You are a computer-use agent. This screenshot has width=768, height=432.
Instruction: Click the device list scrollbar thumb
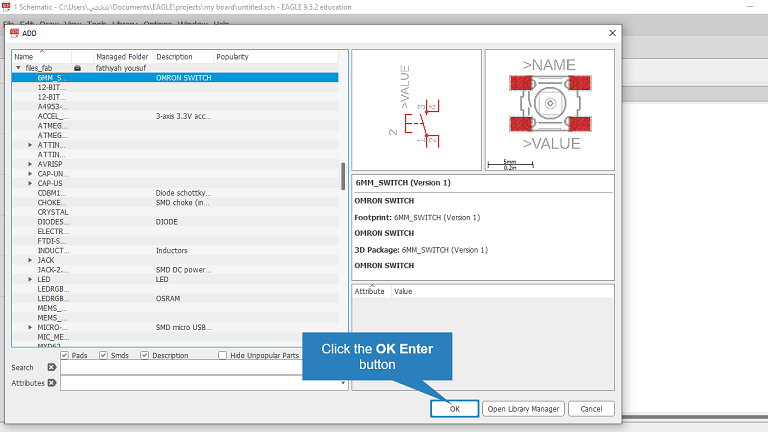(343, 176)
